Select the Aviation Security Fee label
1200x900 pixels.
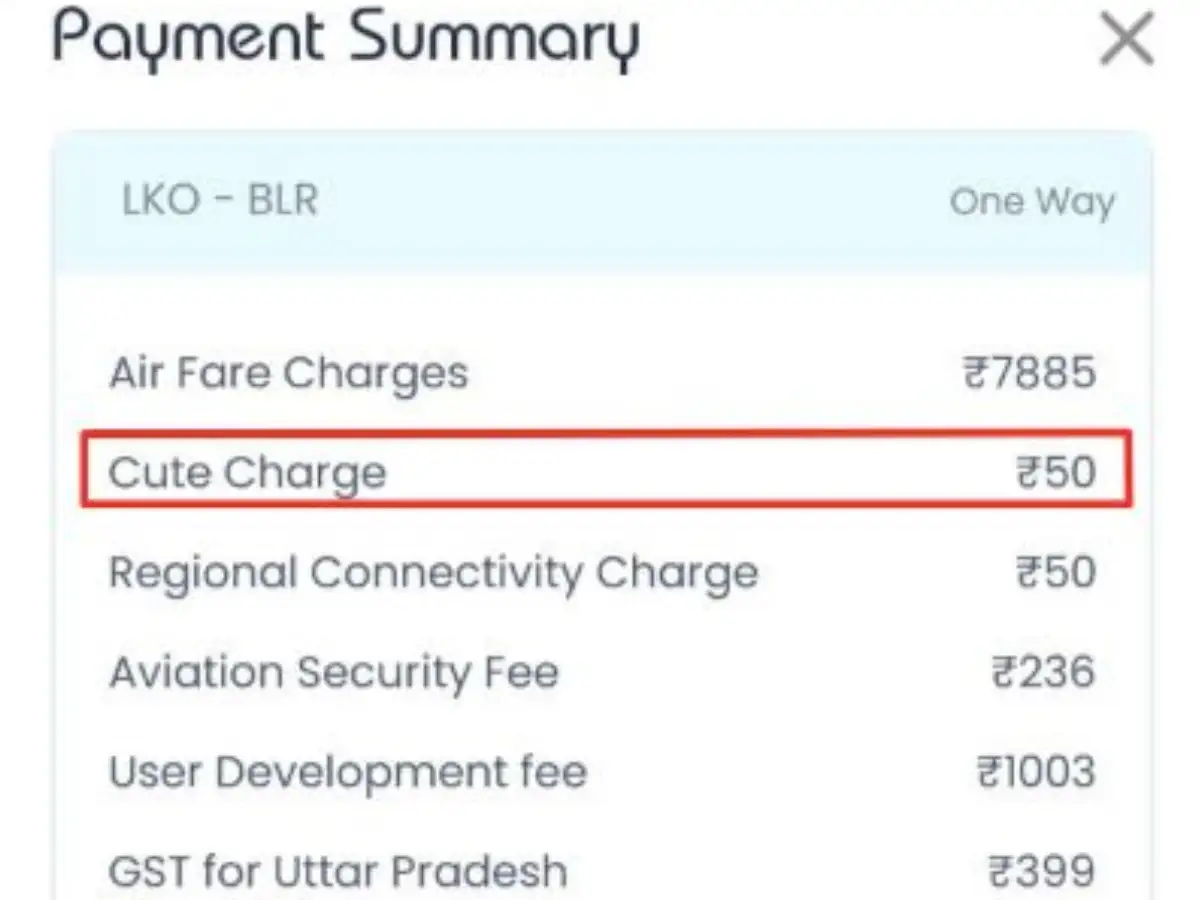[333, 672]
